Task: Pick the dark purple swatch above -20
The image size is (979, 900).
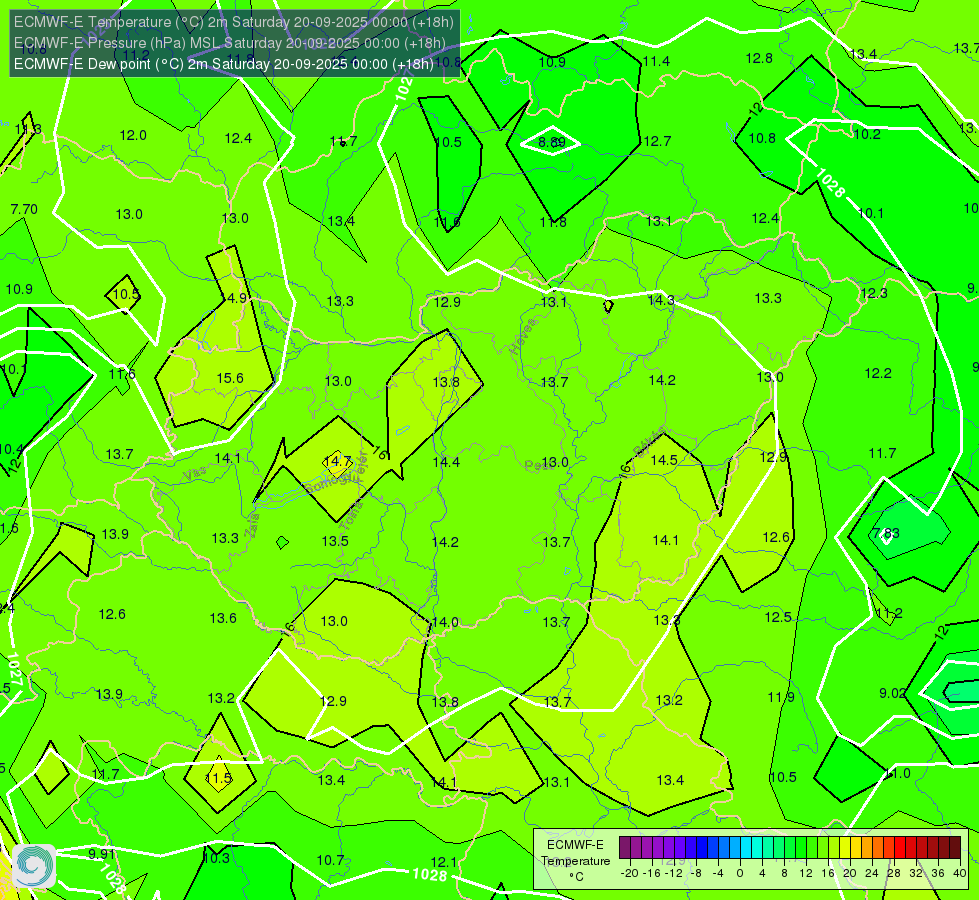Action: click(624, 848)
